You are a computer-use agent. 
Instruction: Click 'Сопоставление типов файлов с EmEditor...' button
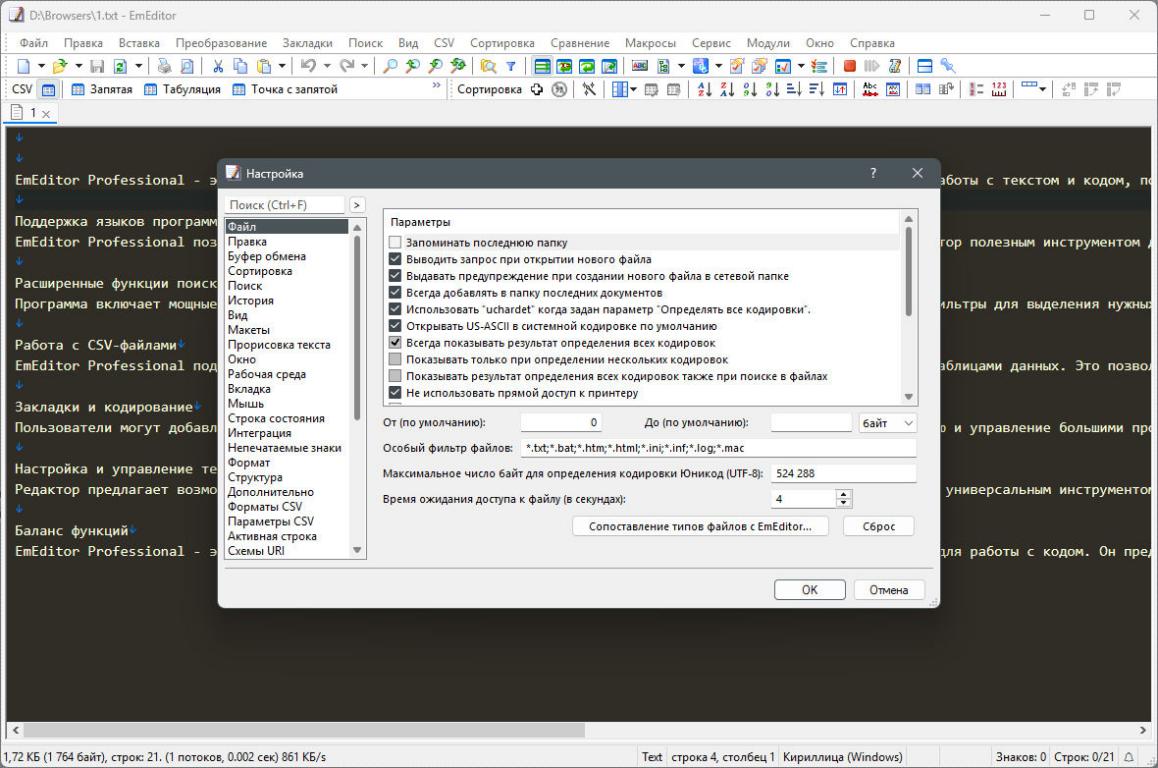point(700,526)
